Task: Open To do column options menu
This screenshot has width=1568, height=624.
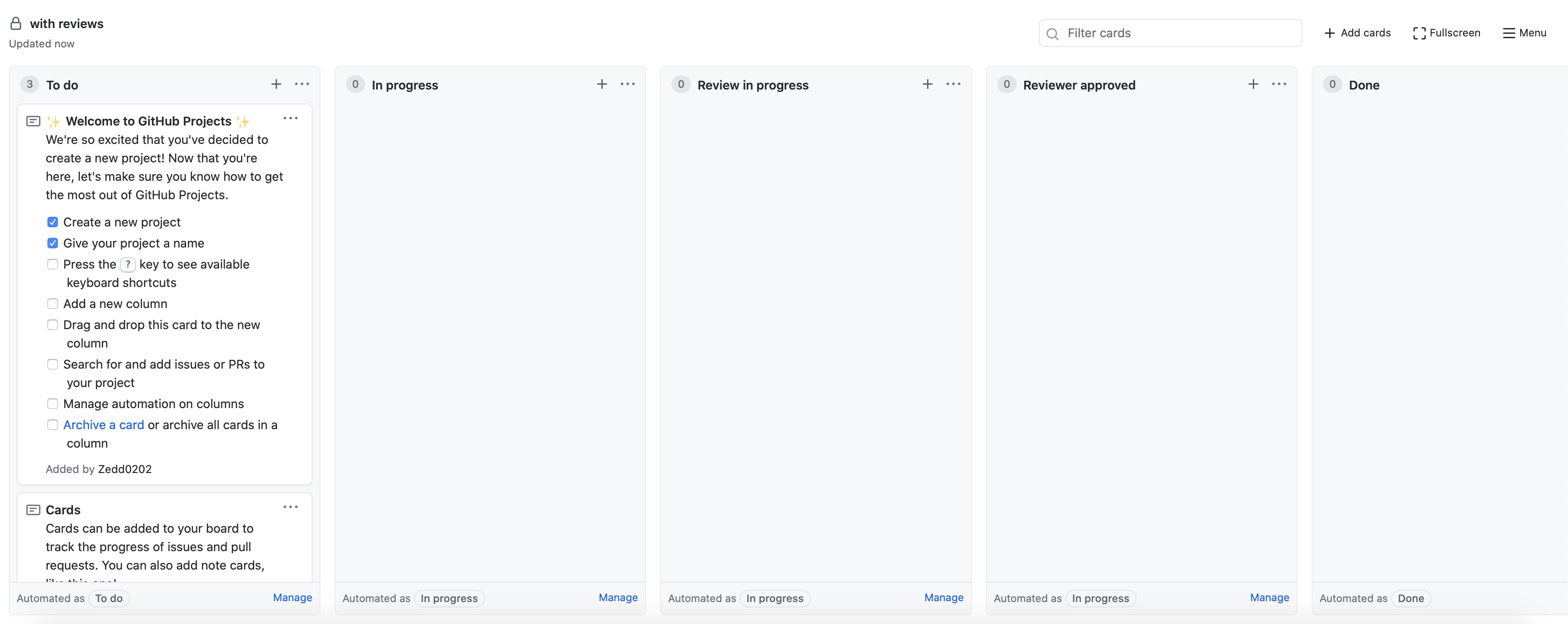Action: 302,84
